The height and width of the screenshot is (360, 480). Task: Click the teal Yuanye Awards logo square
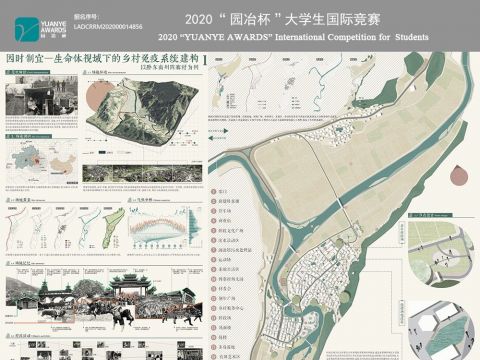coord(26,29)
